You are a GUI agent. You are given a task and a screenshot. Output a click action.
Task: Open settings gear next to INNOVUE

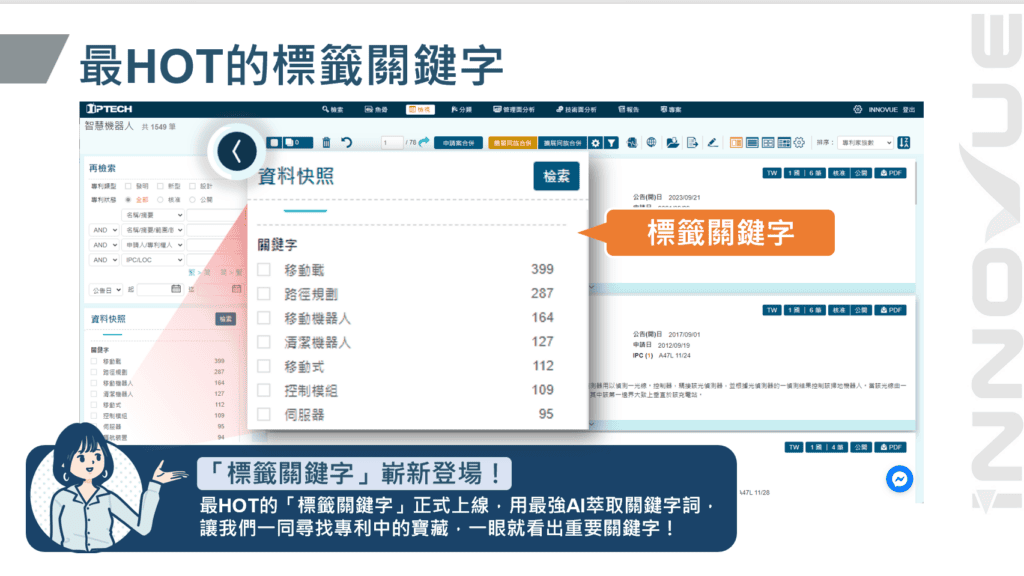click(857, 109)
